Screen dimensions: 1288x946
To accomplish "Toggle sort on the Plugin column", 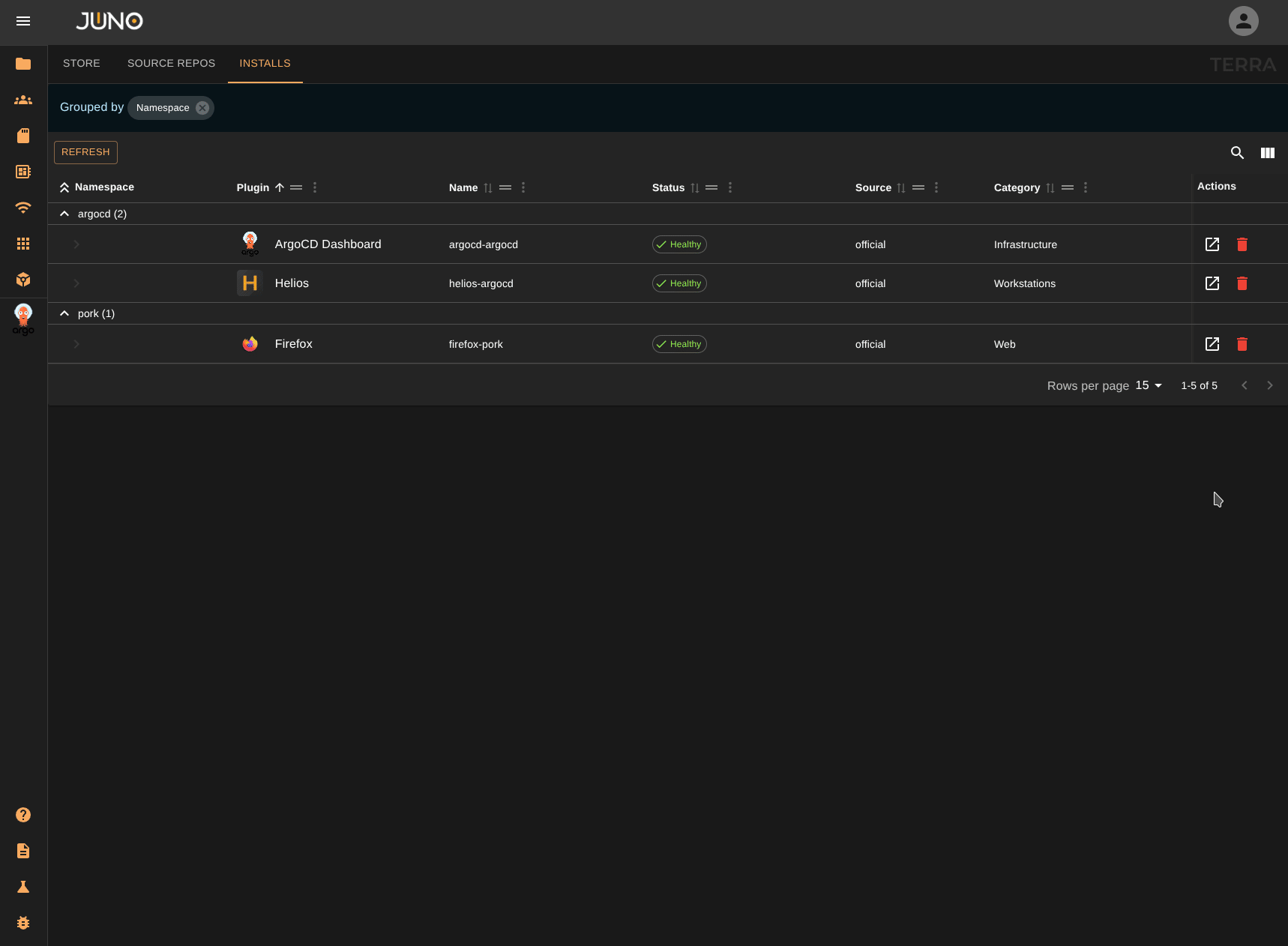I will pos(279,187).
